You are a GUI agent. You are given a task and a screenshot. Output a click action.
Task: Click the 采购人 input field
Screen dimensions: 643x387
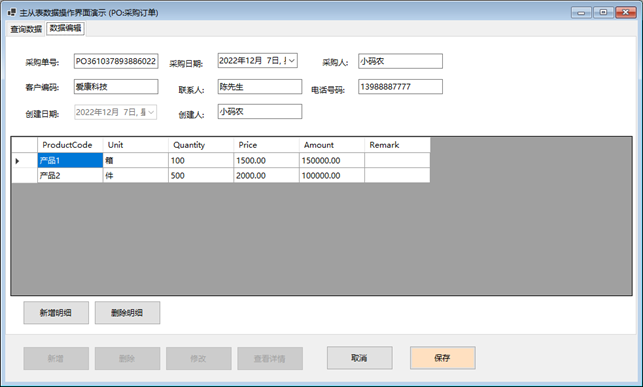(400, 61)
